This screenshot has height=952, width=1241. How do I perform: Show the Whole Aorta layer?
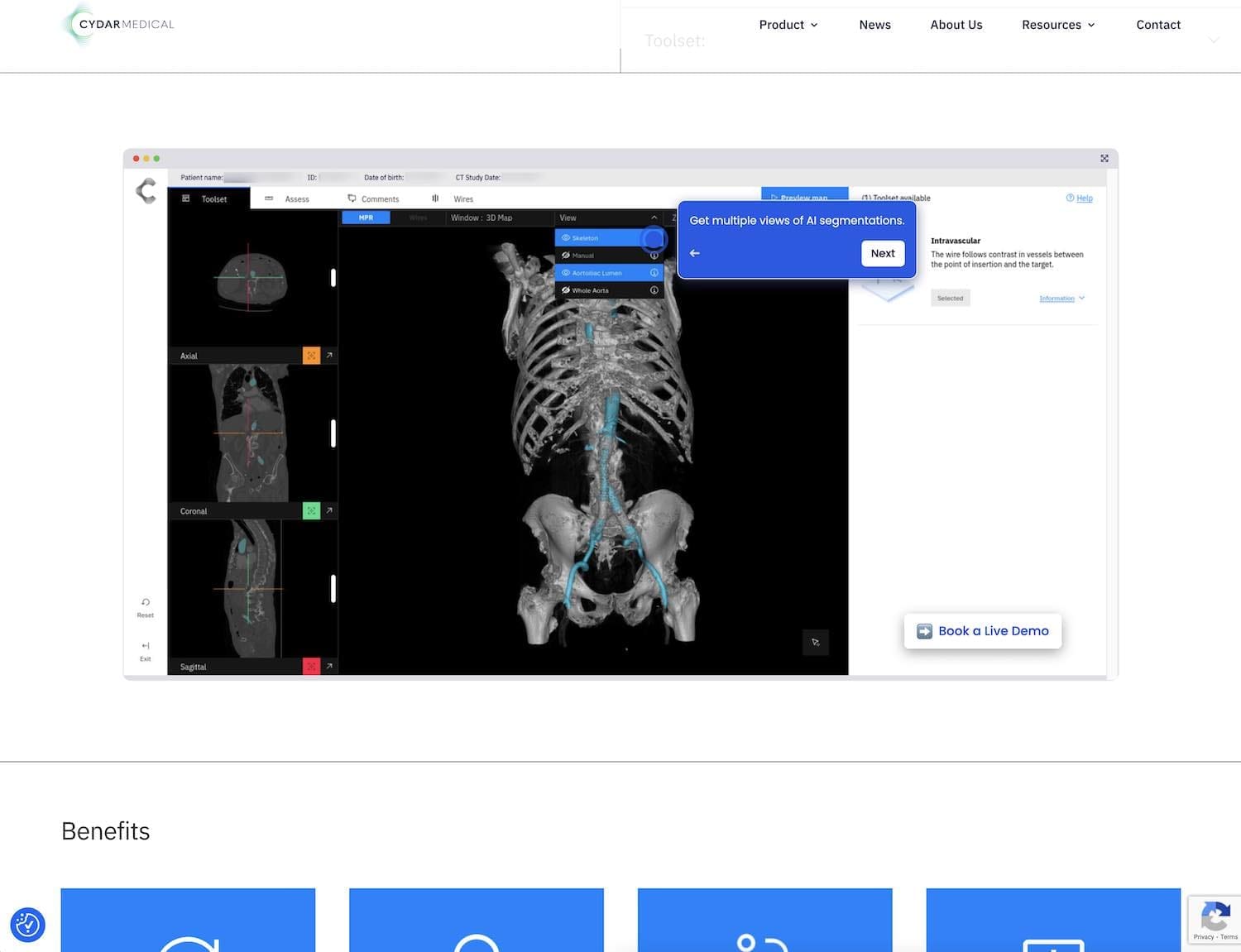[x=566, y=290]
